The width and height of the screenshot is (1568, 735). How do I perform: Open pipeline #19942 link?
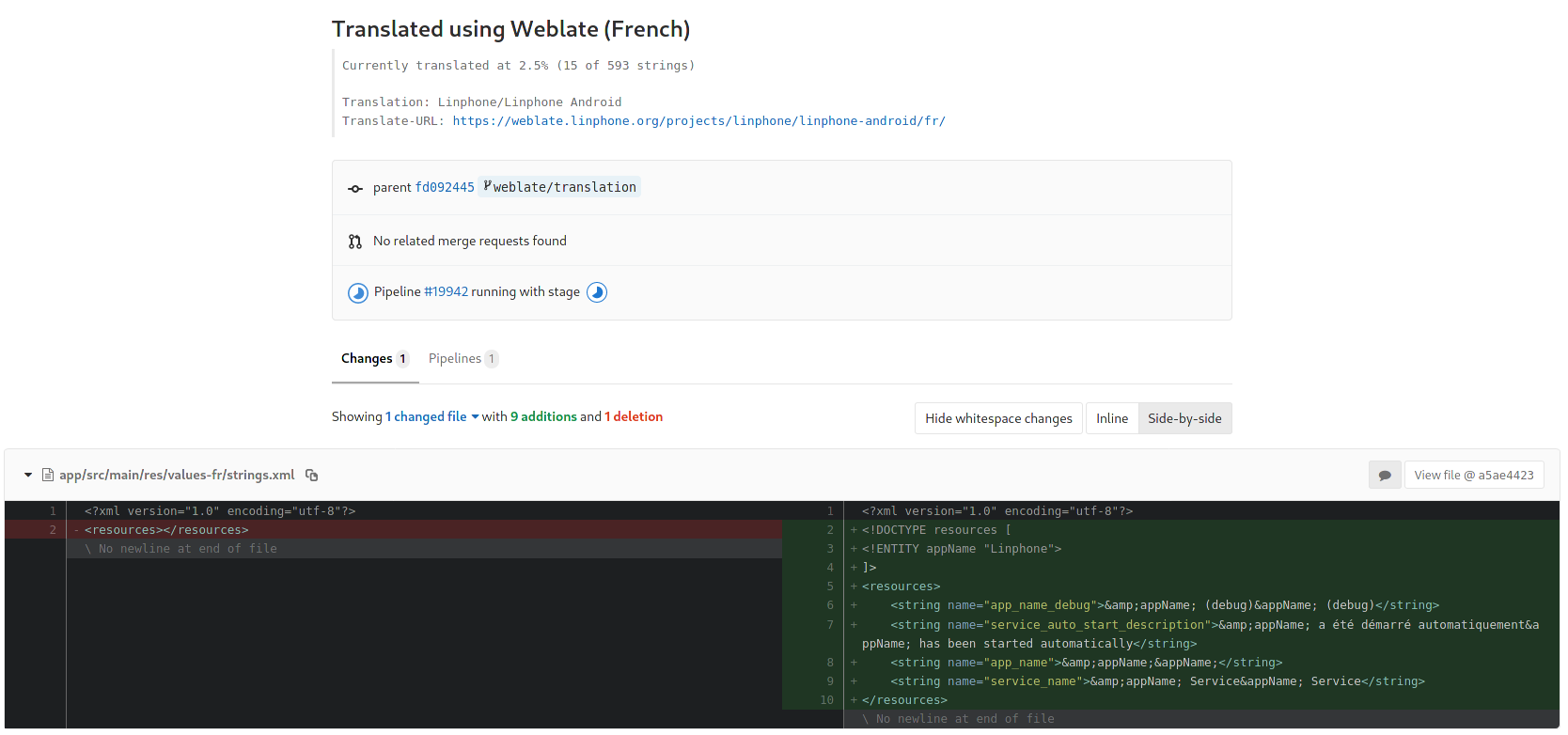pyautogui.click(x=446, y=291)
